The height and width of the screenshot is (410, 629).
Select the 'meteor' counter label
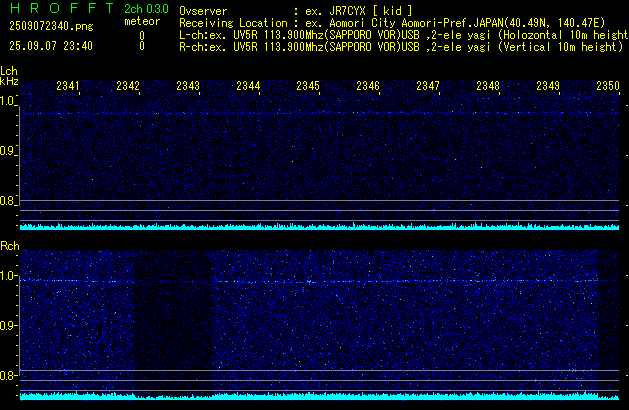point(142,21)
